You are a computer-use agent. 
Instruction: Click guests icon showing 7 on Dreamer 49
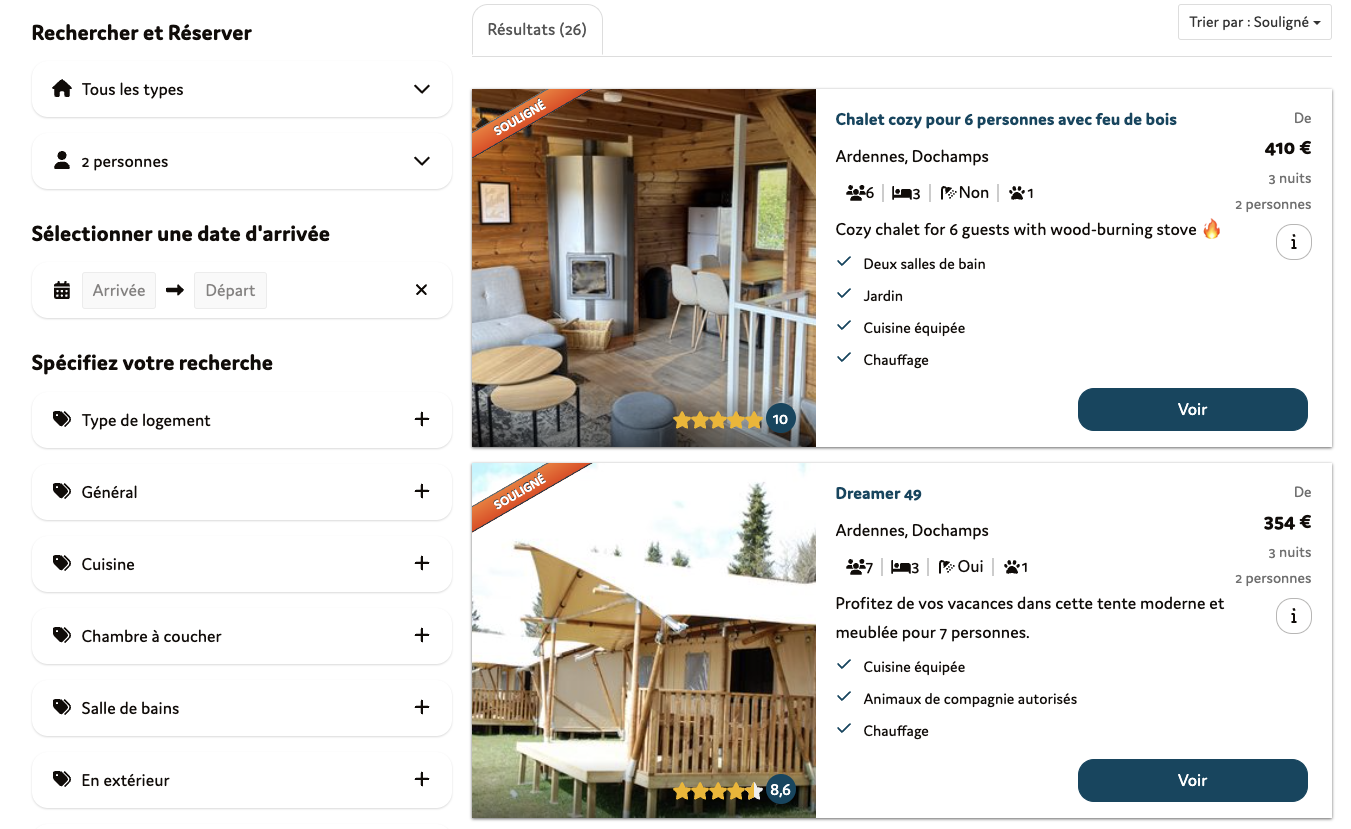click(856, 567)
